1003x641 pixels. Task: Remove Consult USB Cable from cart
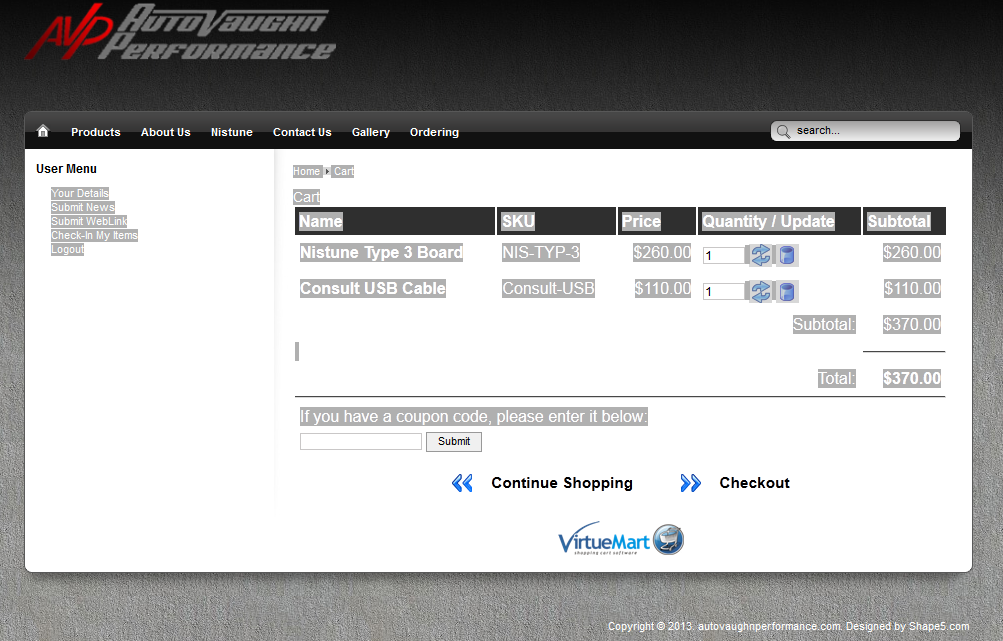coord(787,291)
